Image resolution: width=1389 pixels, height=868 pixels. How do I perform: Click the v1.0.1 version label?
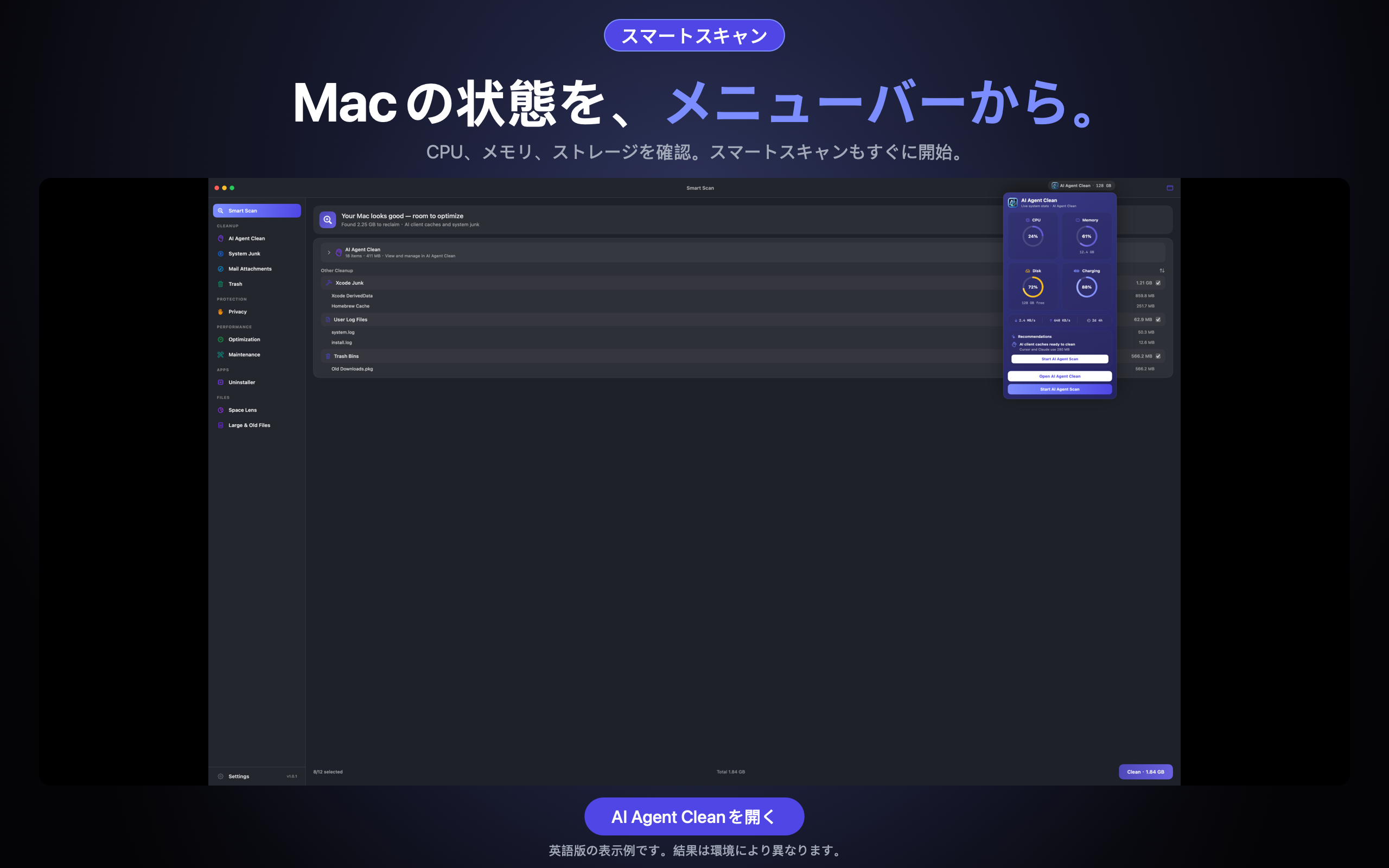click(291, 776)
